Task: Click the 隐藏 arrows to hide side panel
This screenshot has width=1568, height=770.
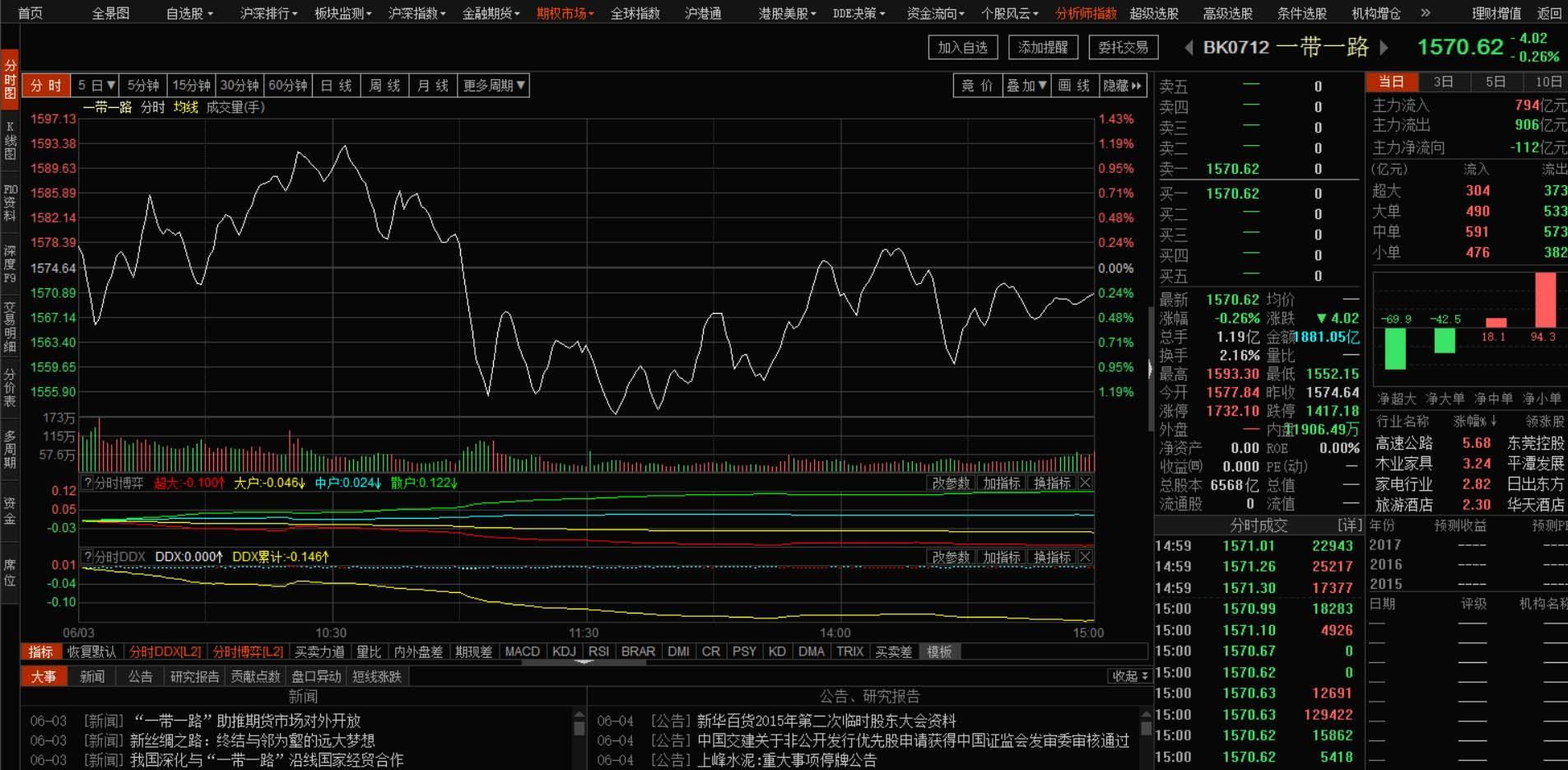Action: [1123, 86]
